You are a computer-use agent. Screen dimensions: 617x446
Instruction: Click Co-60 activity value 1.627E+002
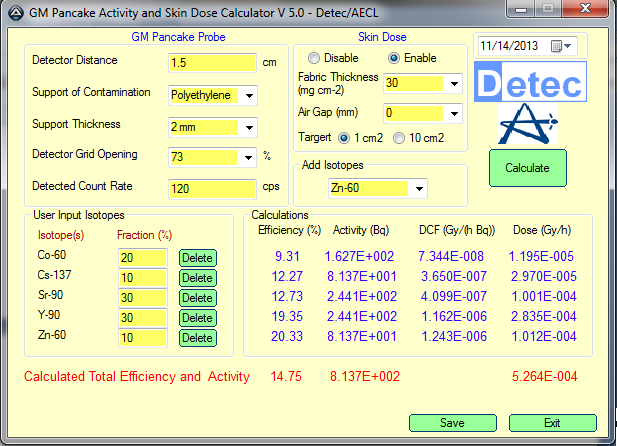(359, 257)
